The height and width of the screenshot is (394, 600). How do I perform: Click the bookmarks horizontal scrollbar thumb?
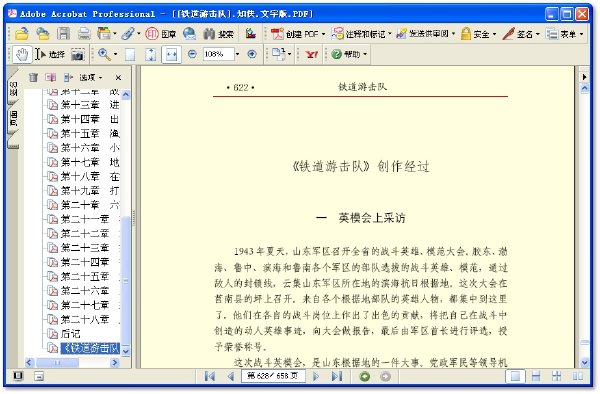pos(57,362)
